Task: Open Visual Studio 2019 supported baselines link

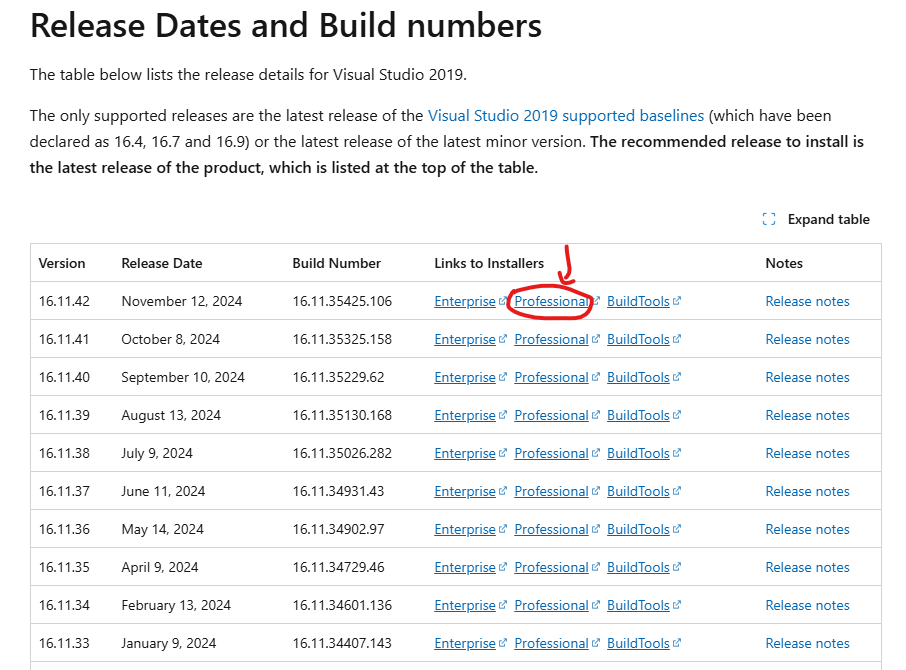Action: pyautogui.click(x=566, y=116)
